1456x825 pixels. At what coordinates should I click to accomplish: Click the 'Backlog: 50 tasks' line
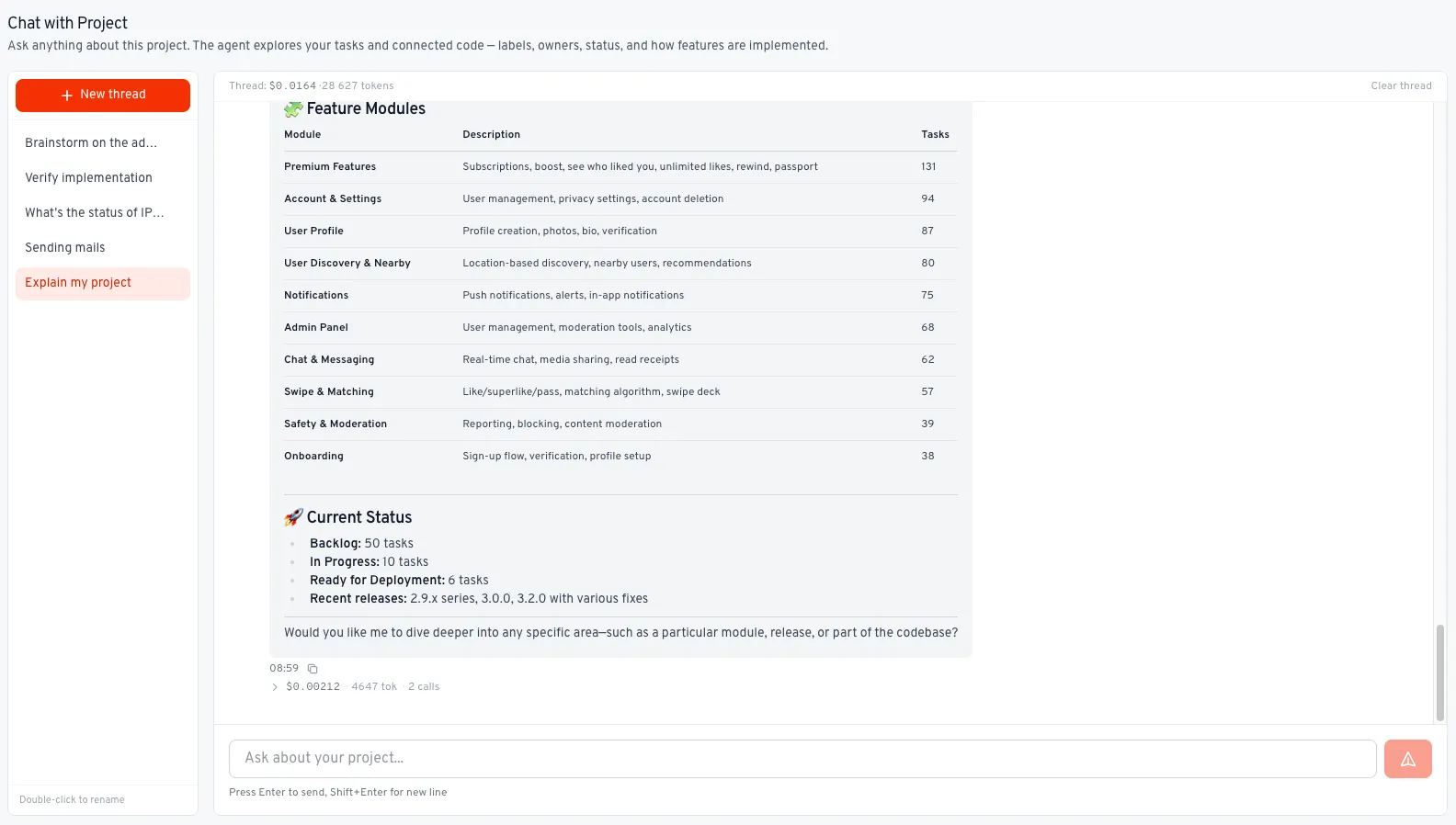point(361,544)
